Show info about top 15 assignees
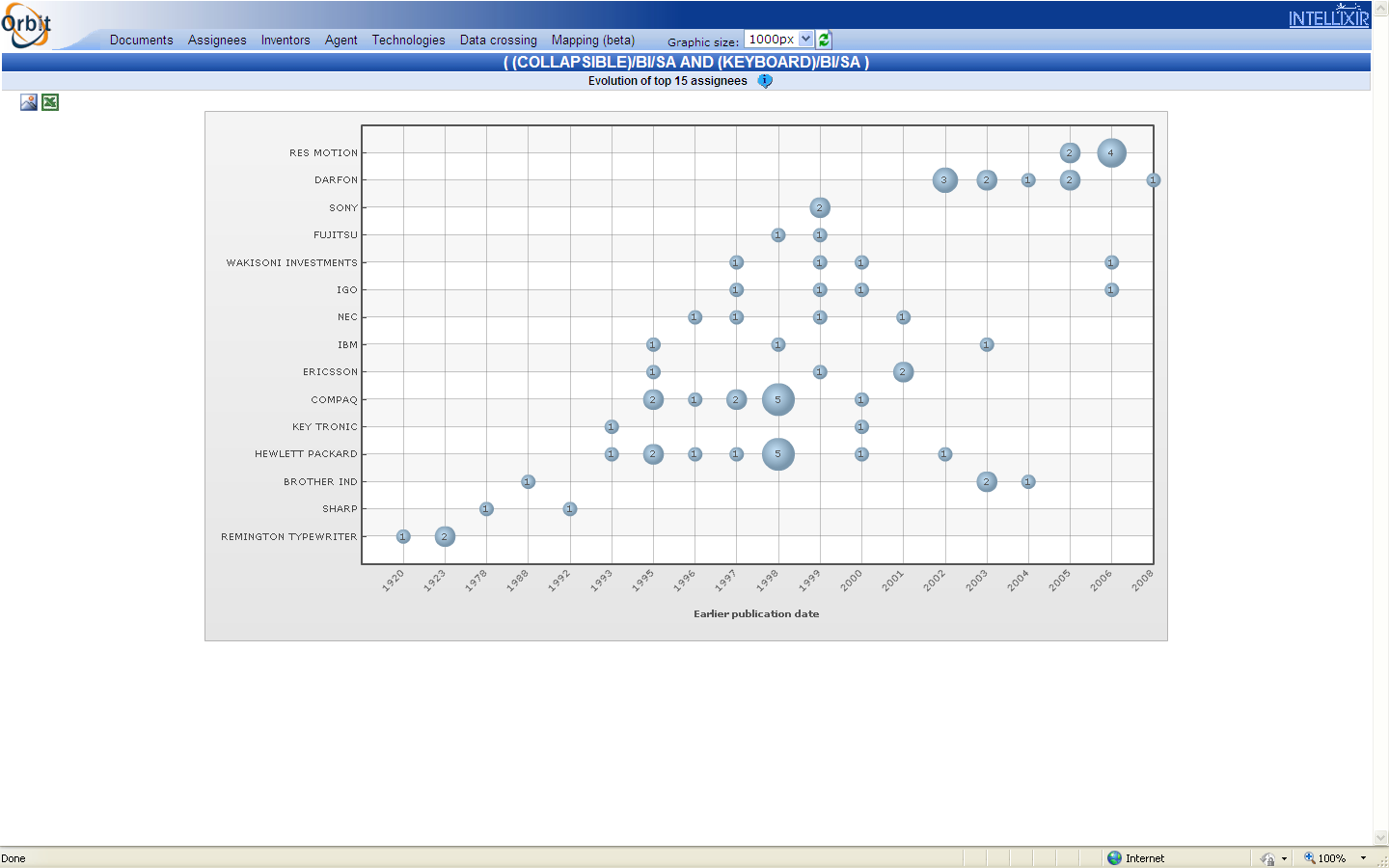Image resolution: width=1389 pixels, height=868 pixels. coord(765,81)
